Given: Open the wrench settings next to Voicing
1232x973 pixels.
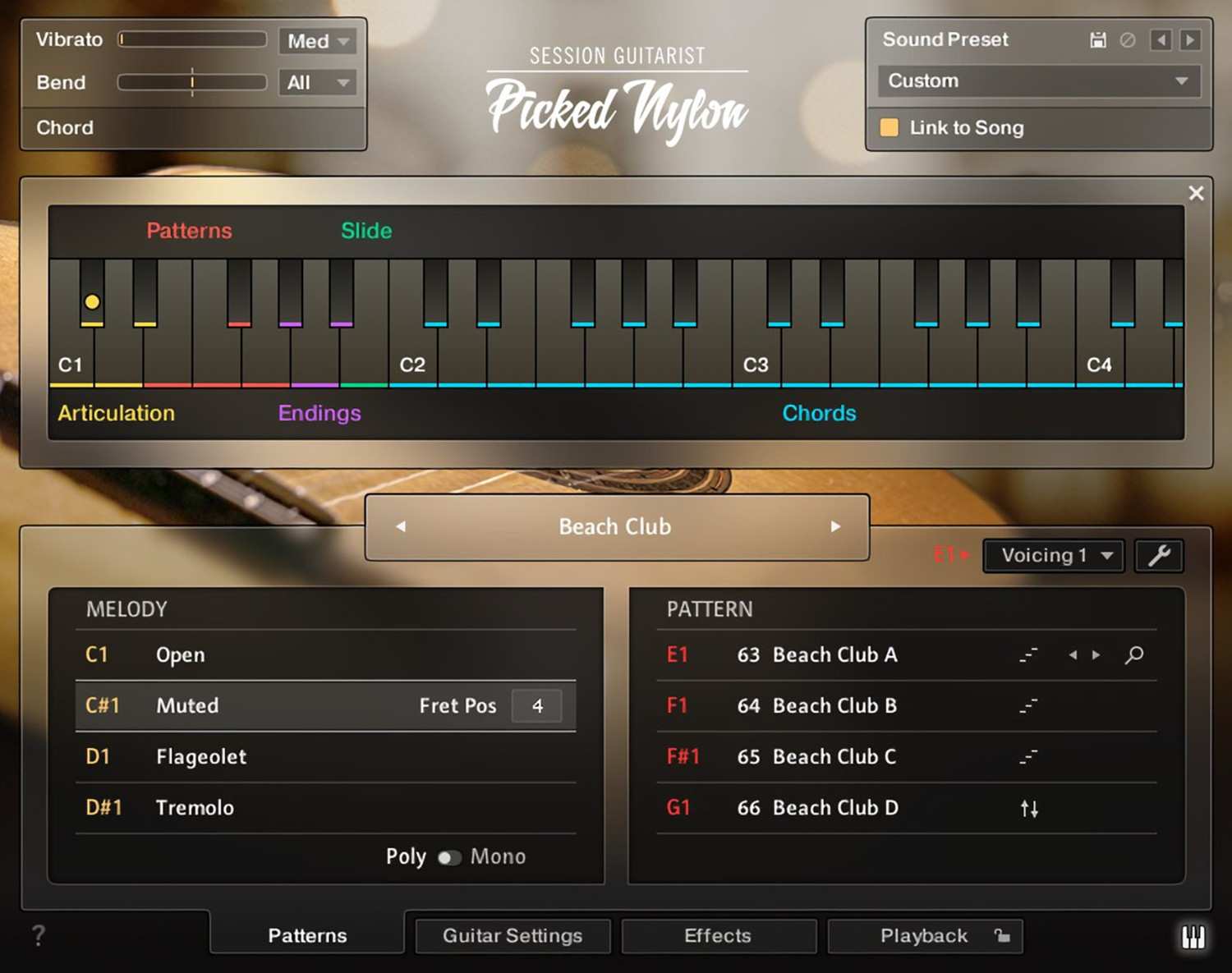Looking at the screenshot, I should point(1159,556).
